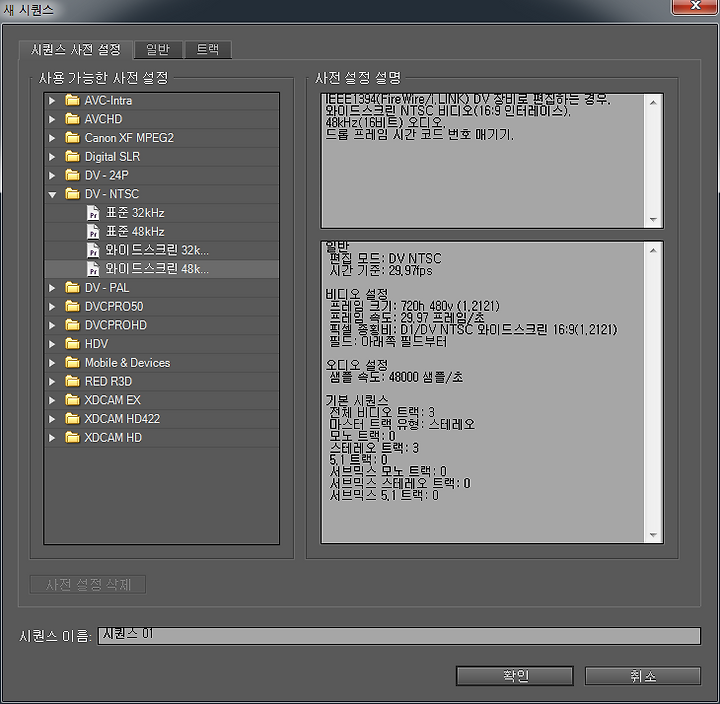This screenshot has width=720, height=704.
Task: Click the DVCPRO50 folder icon
Action: pos(72,306)
